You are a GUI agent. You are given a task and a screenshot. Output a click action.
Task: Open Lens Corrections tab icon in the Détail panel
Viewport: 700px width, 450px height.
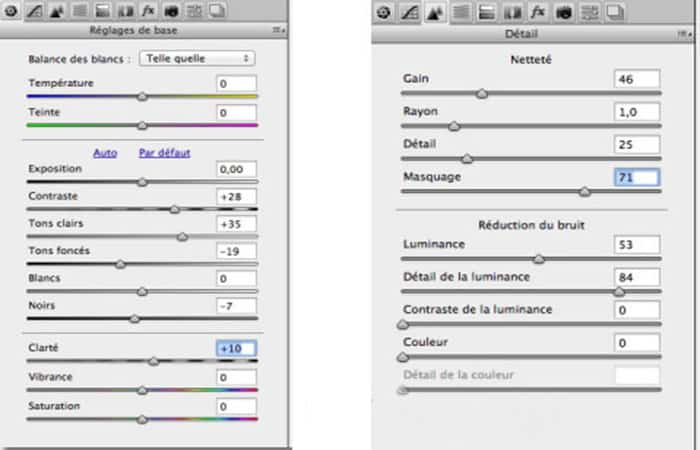click(x=512, y=12)
